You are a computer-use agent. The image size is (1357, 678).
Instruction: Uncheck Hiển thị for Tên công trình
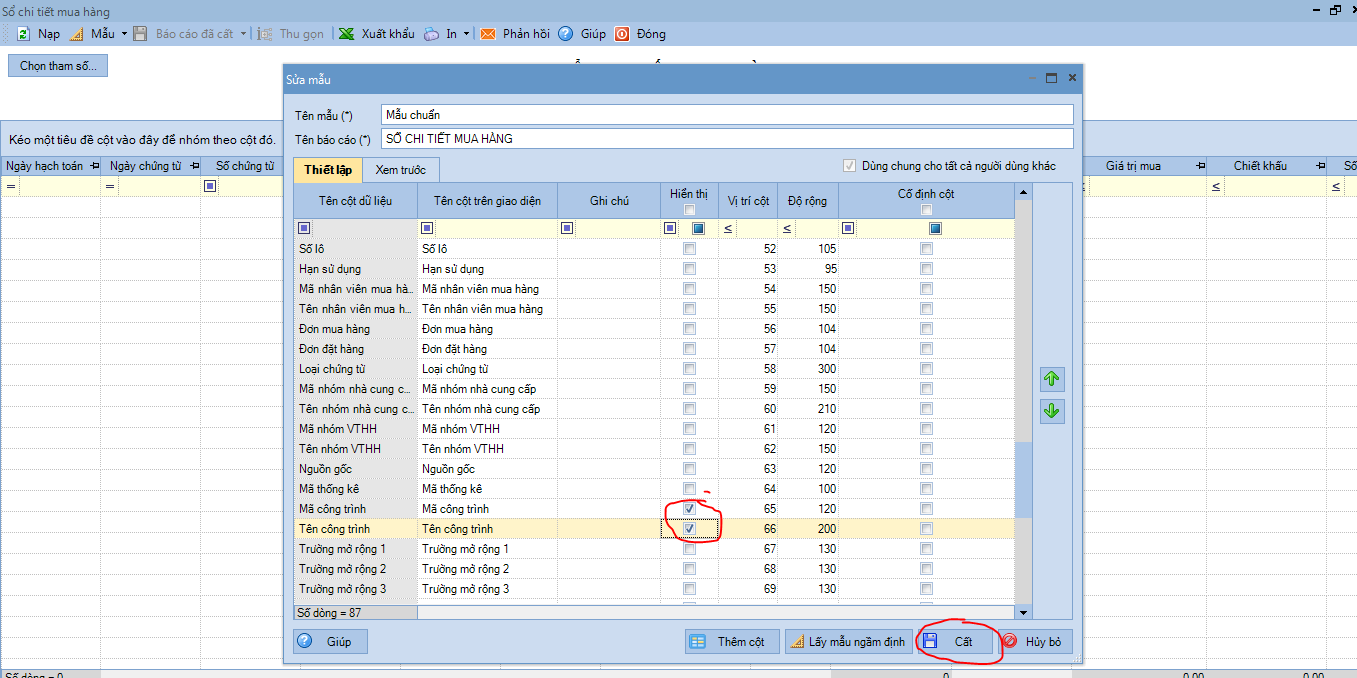click(689, 529)
